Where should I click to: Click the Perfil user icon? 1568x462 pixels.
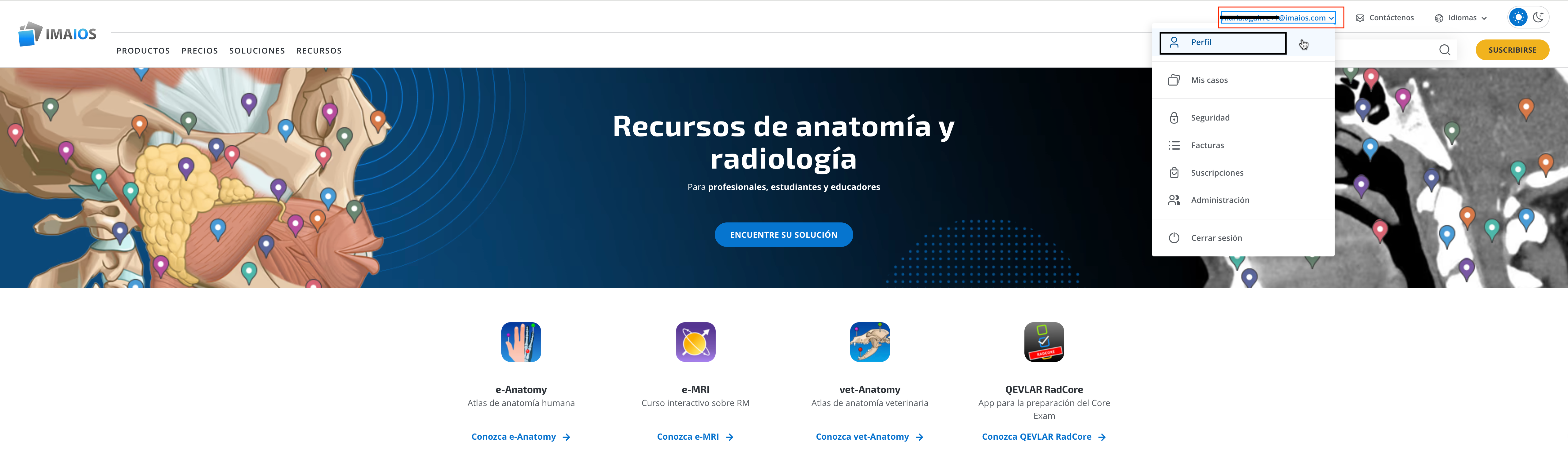point(1174,42)
